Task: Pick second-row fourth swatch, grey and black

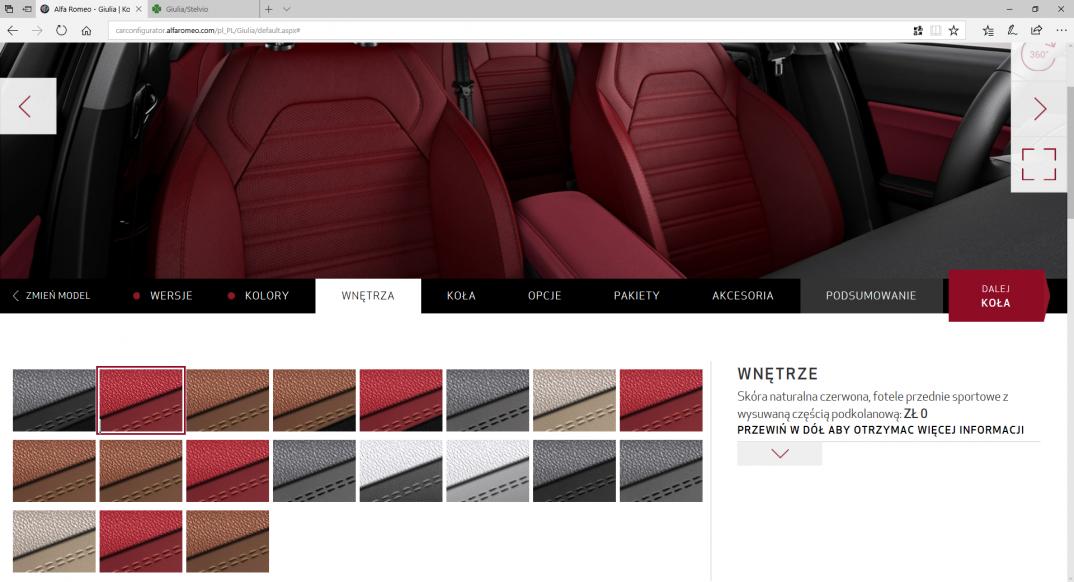Action: tap(314, 471)
